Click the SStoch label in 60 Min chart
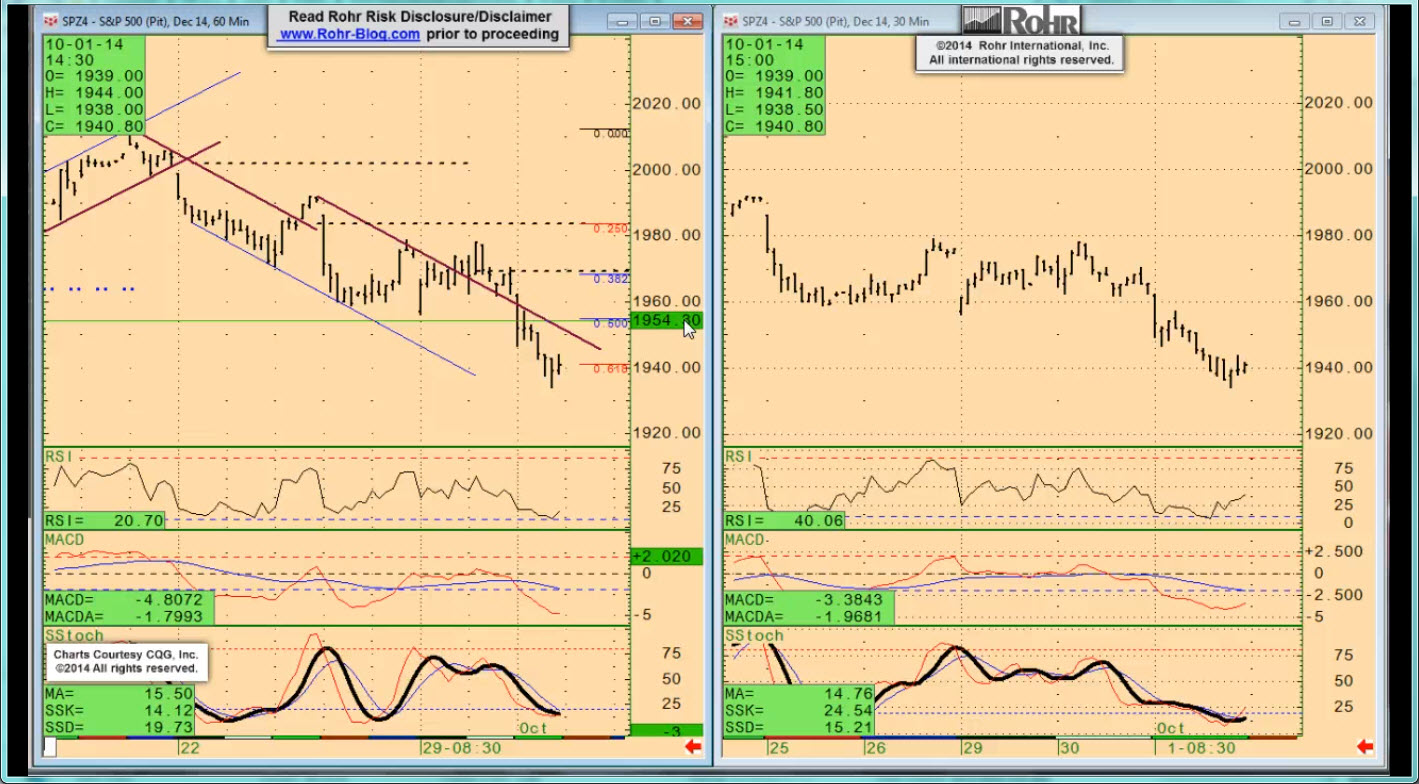This screenshot has height=784, width=1419. coord(74,635)
